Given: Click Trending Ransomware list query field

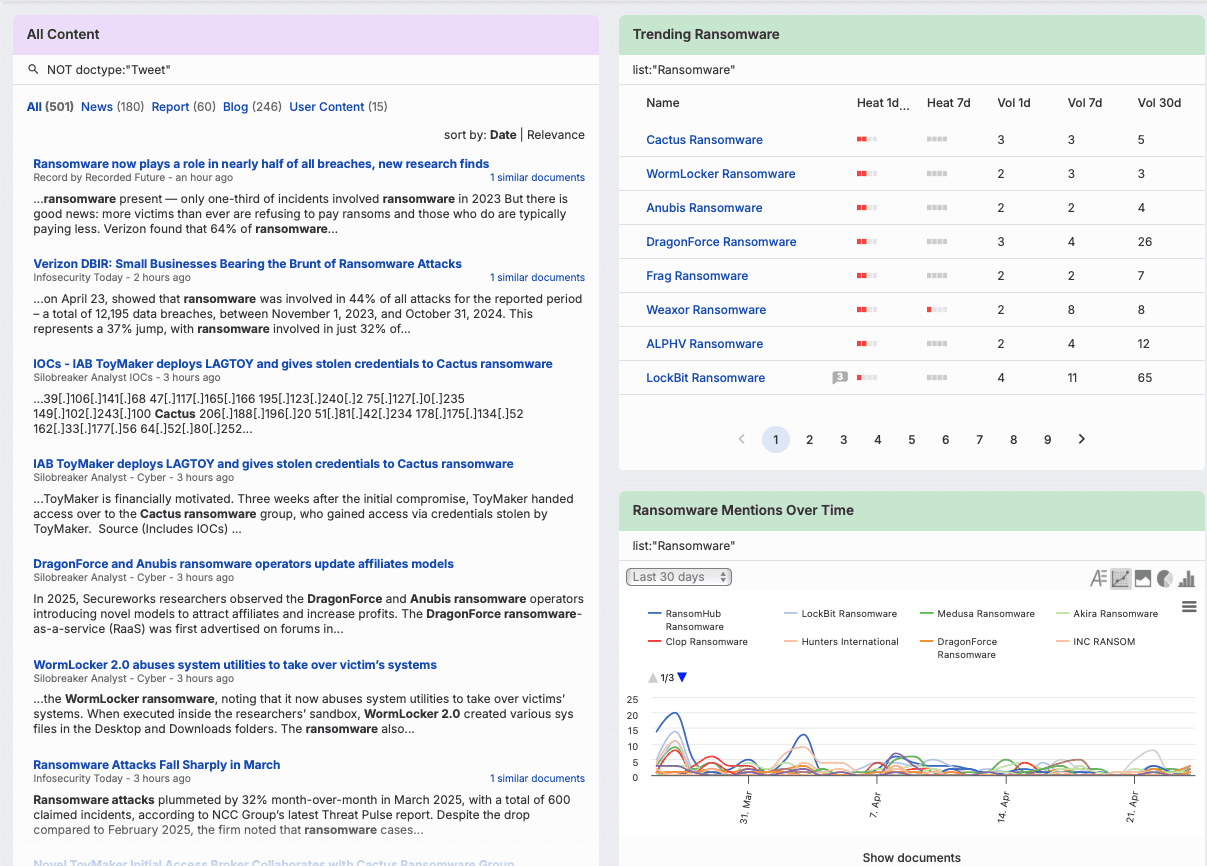Looking at the screenshot, I should [x=912, y=70].
